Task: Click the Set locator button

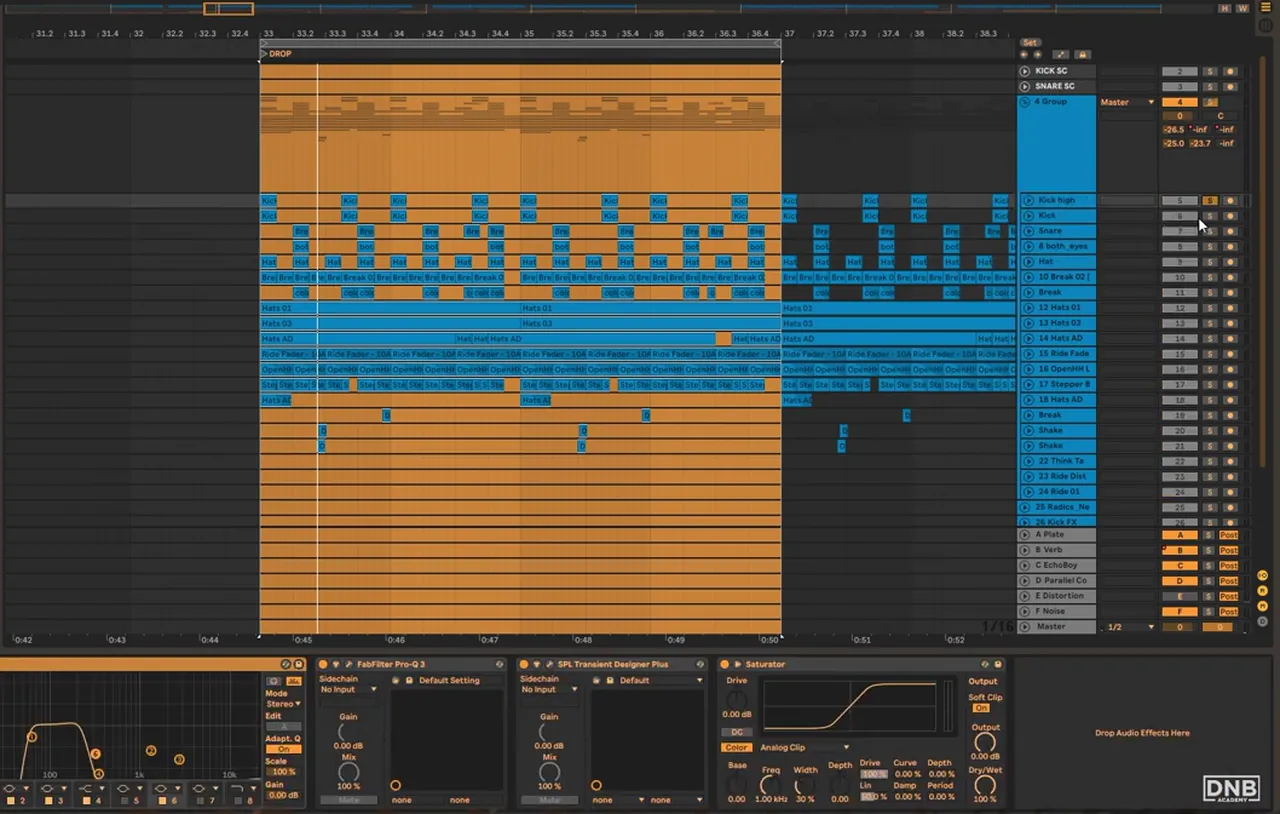Action: pos(1030,42)
